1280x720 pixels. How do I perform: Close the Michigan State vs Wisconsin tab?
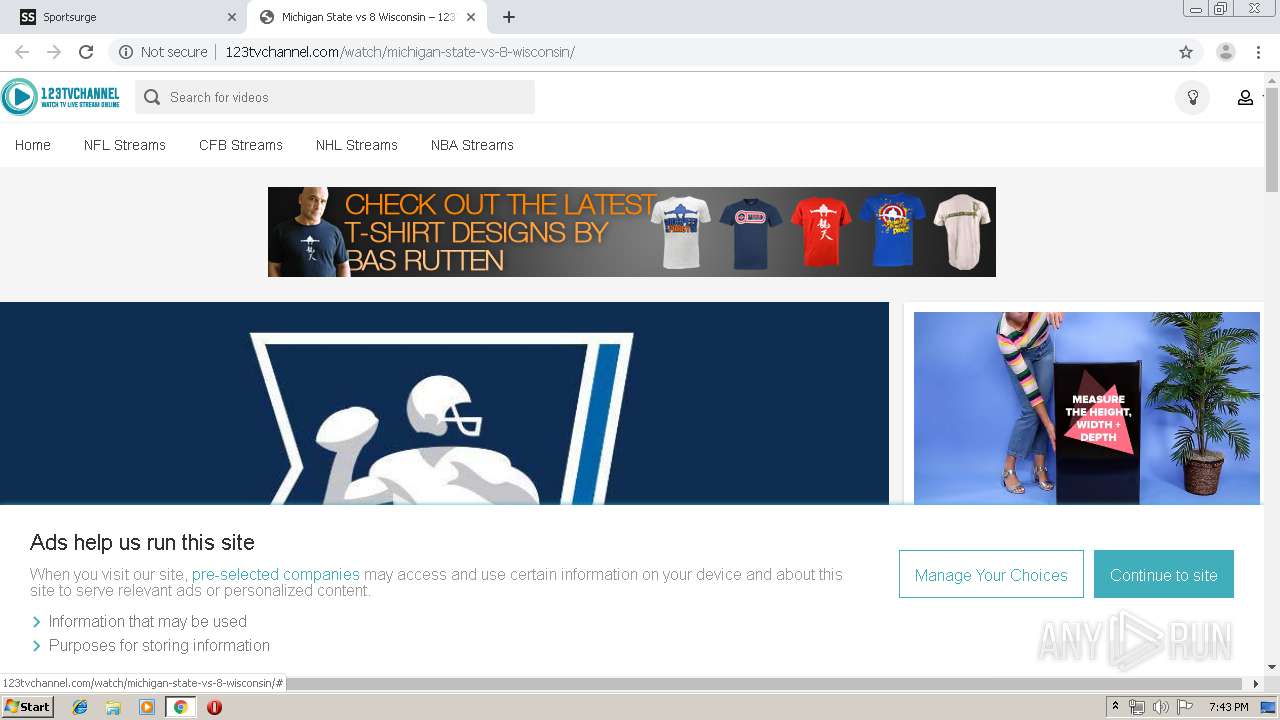470,17
